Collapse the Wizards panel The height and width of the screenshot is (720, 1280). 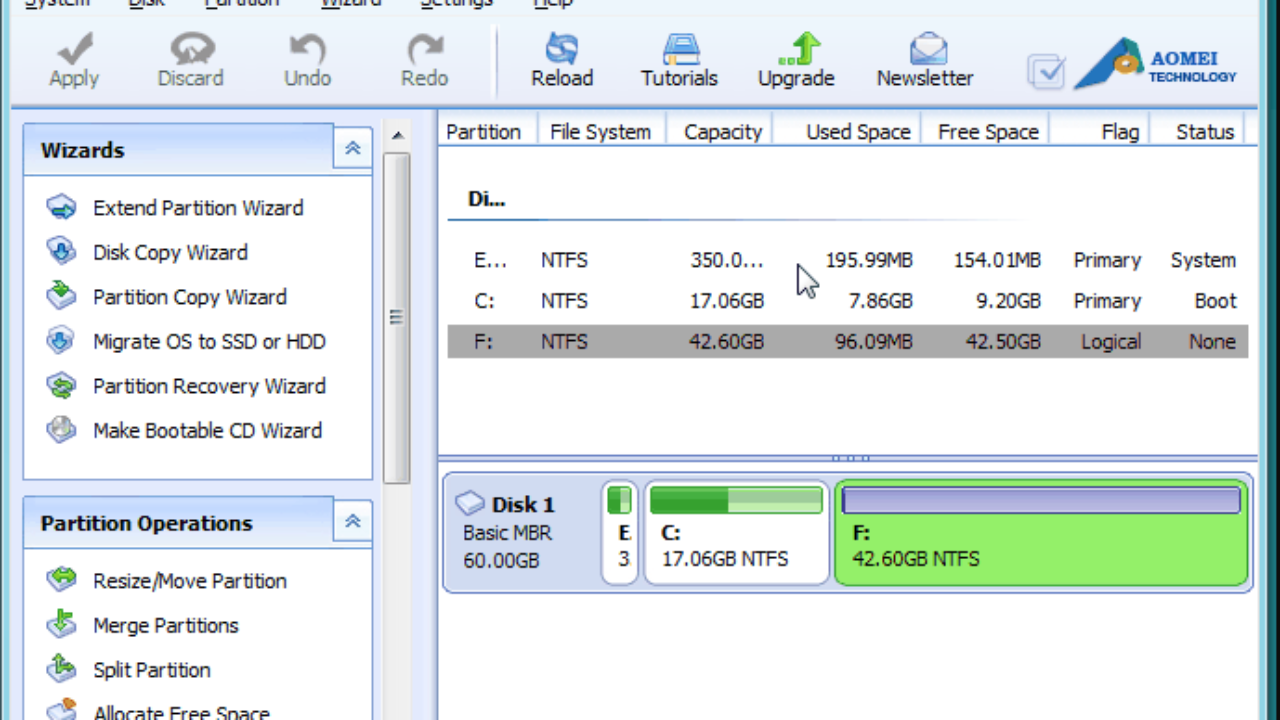pos(352,149)
